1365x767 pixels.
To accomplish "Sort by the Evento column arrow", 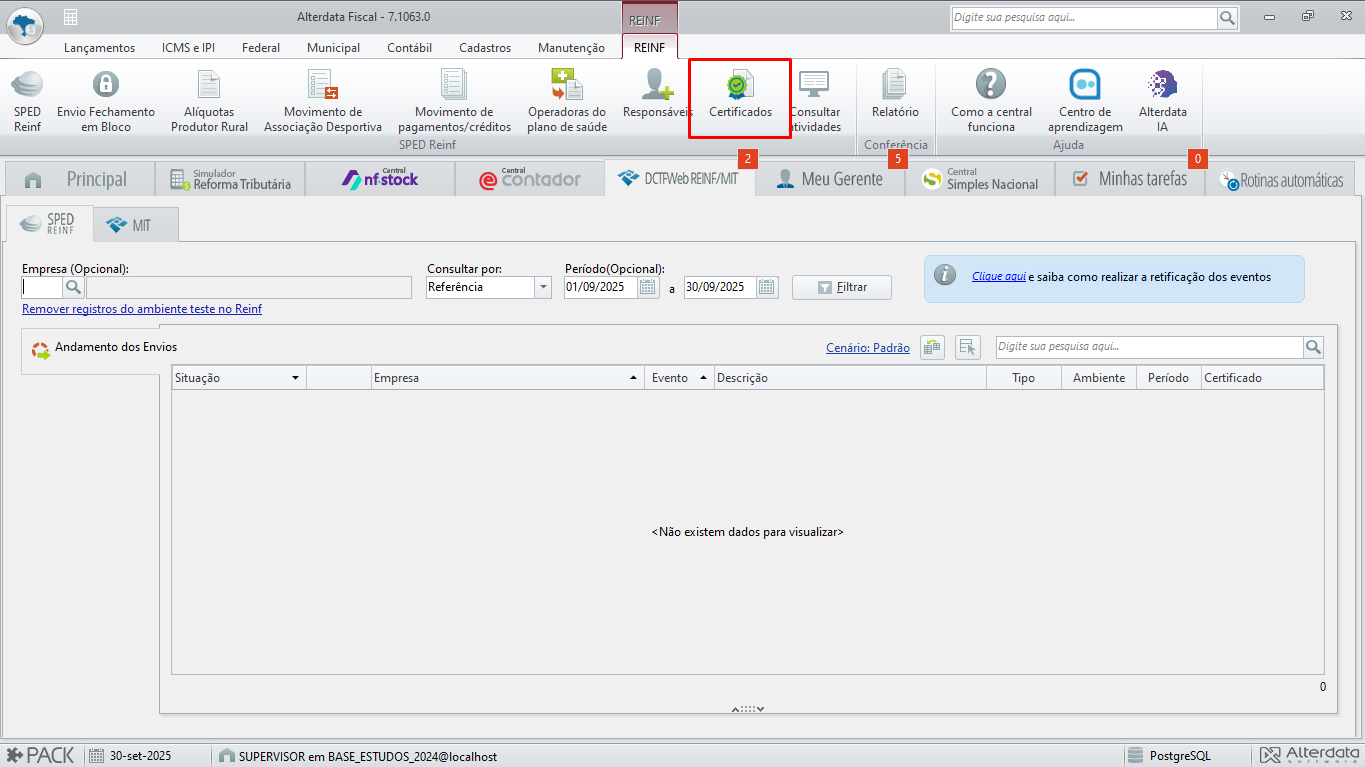I will point(703,378).
